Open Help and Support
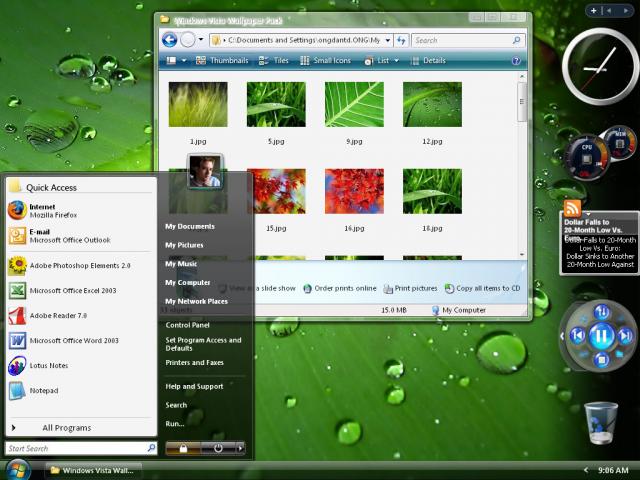The width and height of the screenshot is (640, 480). 194,387
